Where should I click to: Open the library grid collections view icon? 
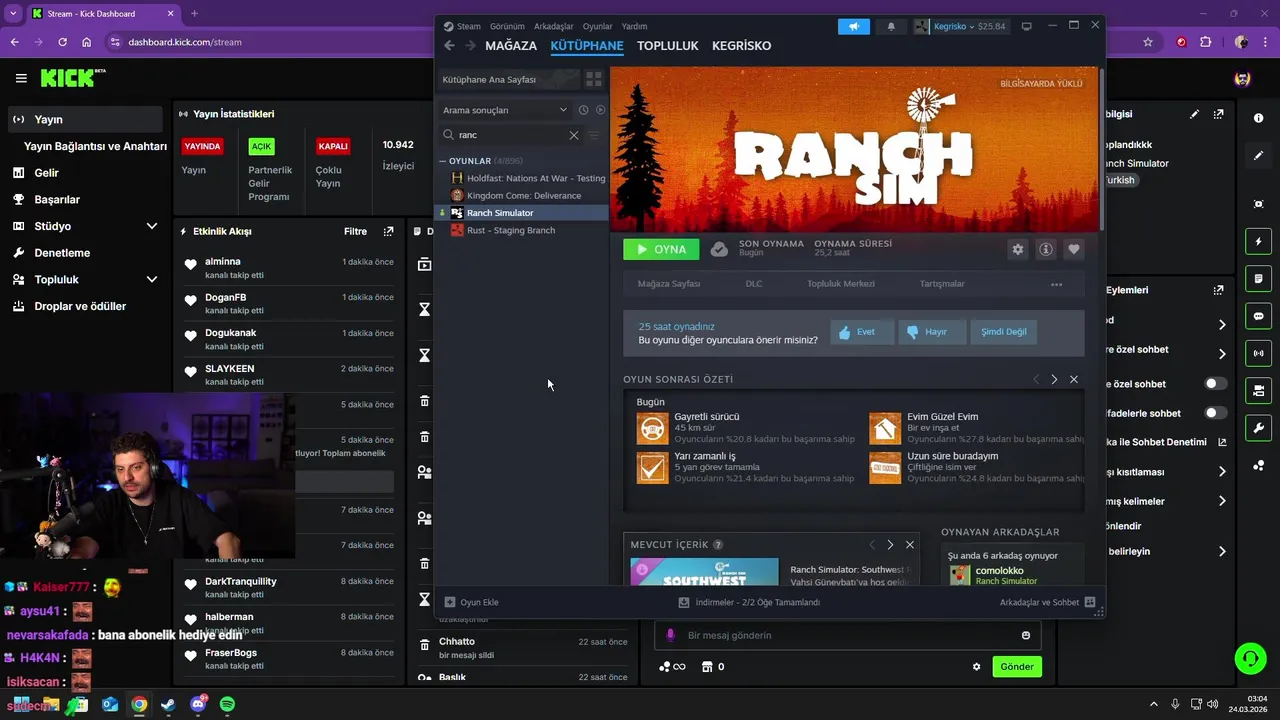tap(594, 79)
